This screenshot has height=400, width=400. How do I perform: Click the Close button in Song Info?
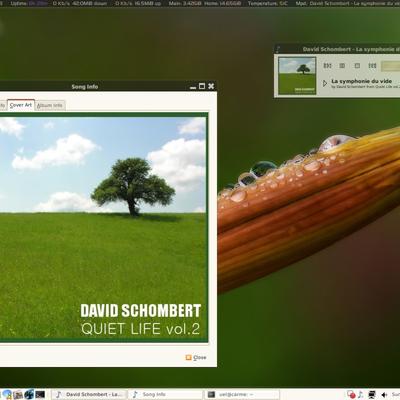pos(196,357)
